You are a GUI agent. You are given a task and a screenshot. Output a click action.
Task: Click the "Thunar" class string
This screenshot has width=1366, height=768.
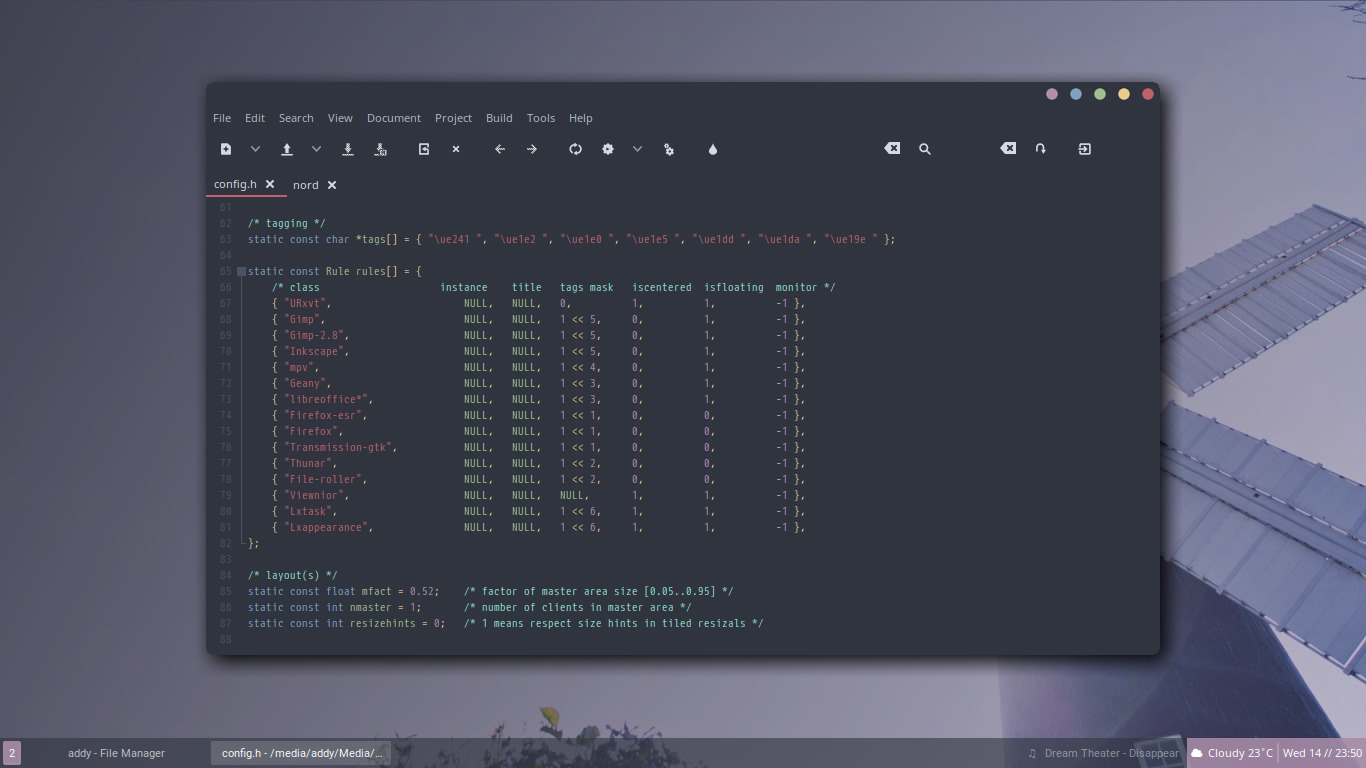pos(309,463)
